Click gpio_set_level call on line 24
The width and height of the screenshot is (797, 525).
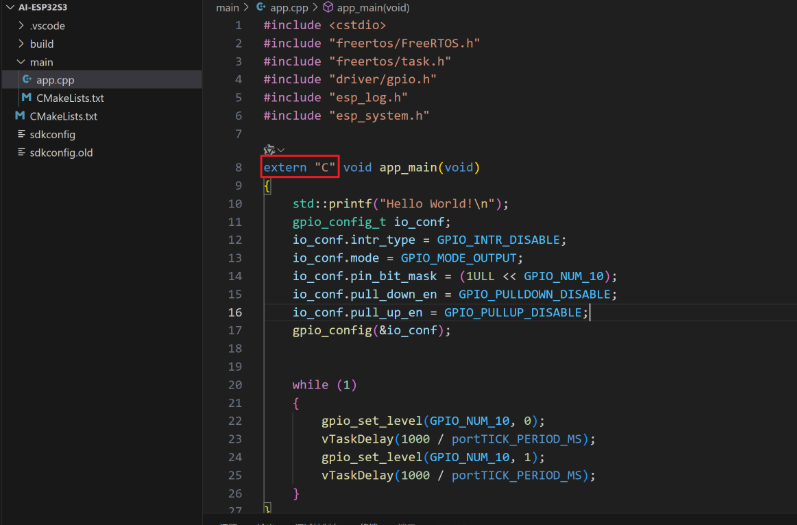coord(372,457)
